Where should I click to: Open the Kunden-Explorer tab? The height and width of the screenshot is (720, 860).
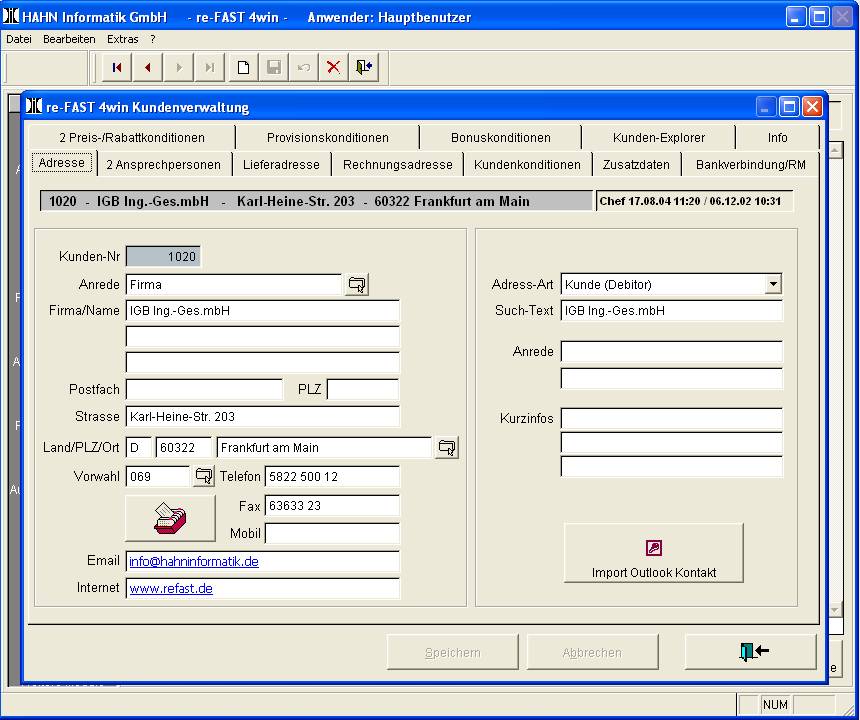659,138
